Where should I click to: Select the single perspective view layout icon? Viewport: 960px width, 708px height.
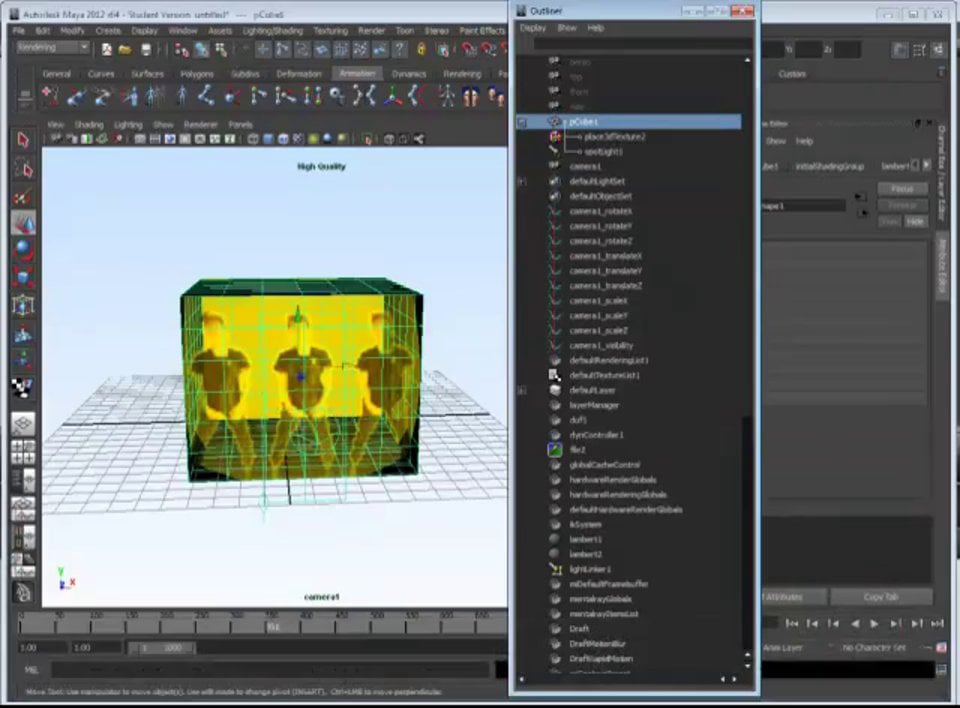click(23, 423)
